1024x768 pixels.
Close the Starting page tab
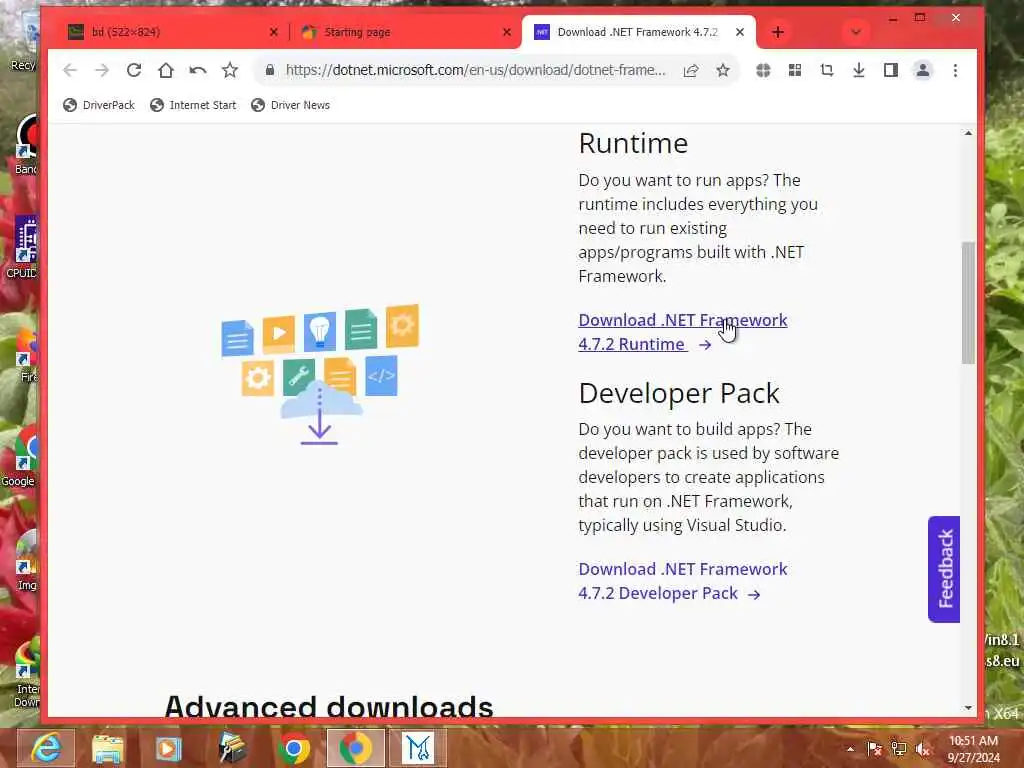(507, 32)
